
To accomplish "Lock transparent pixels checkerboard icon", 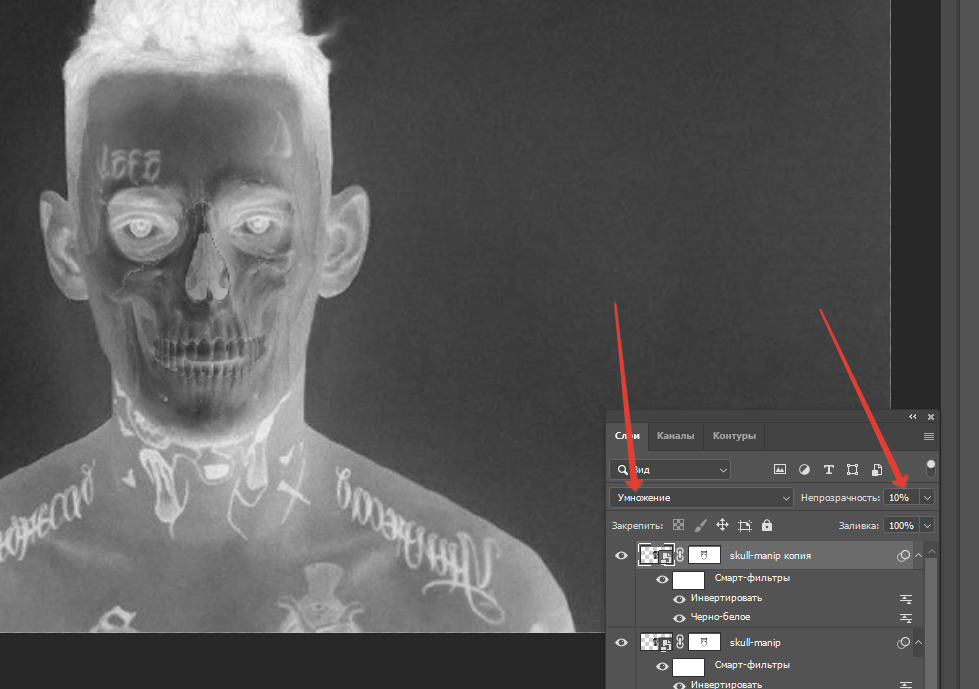I will tap(678, 525).
